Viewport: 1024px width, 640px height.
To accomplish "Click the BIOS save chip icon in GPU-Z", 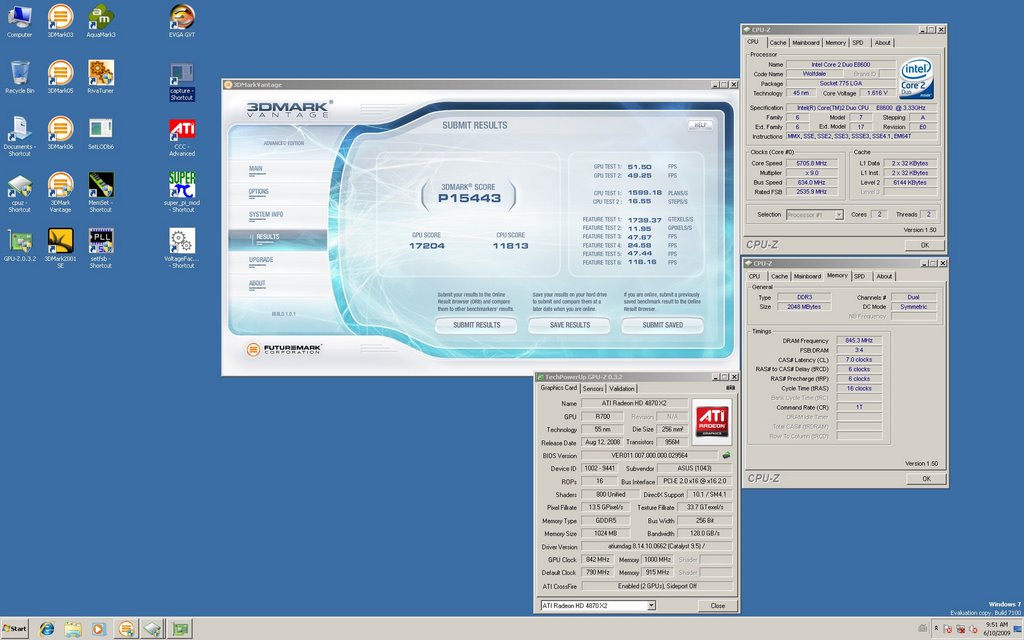I will (726, 455).
